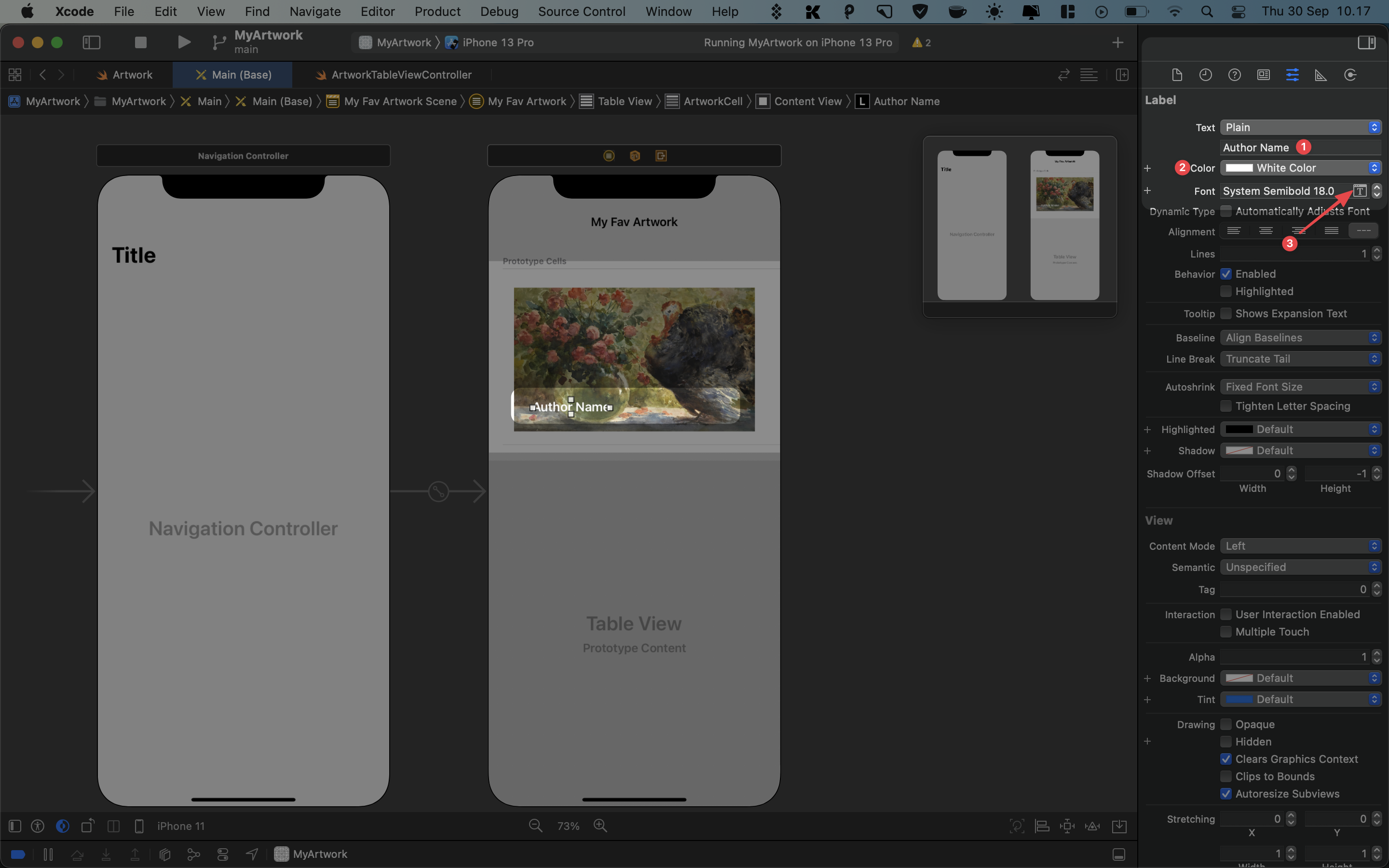
Task: Click the Author Name text field
Action: [1300, 148]
